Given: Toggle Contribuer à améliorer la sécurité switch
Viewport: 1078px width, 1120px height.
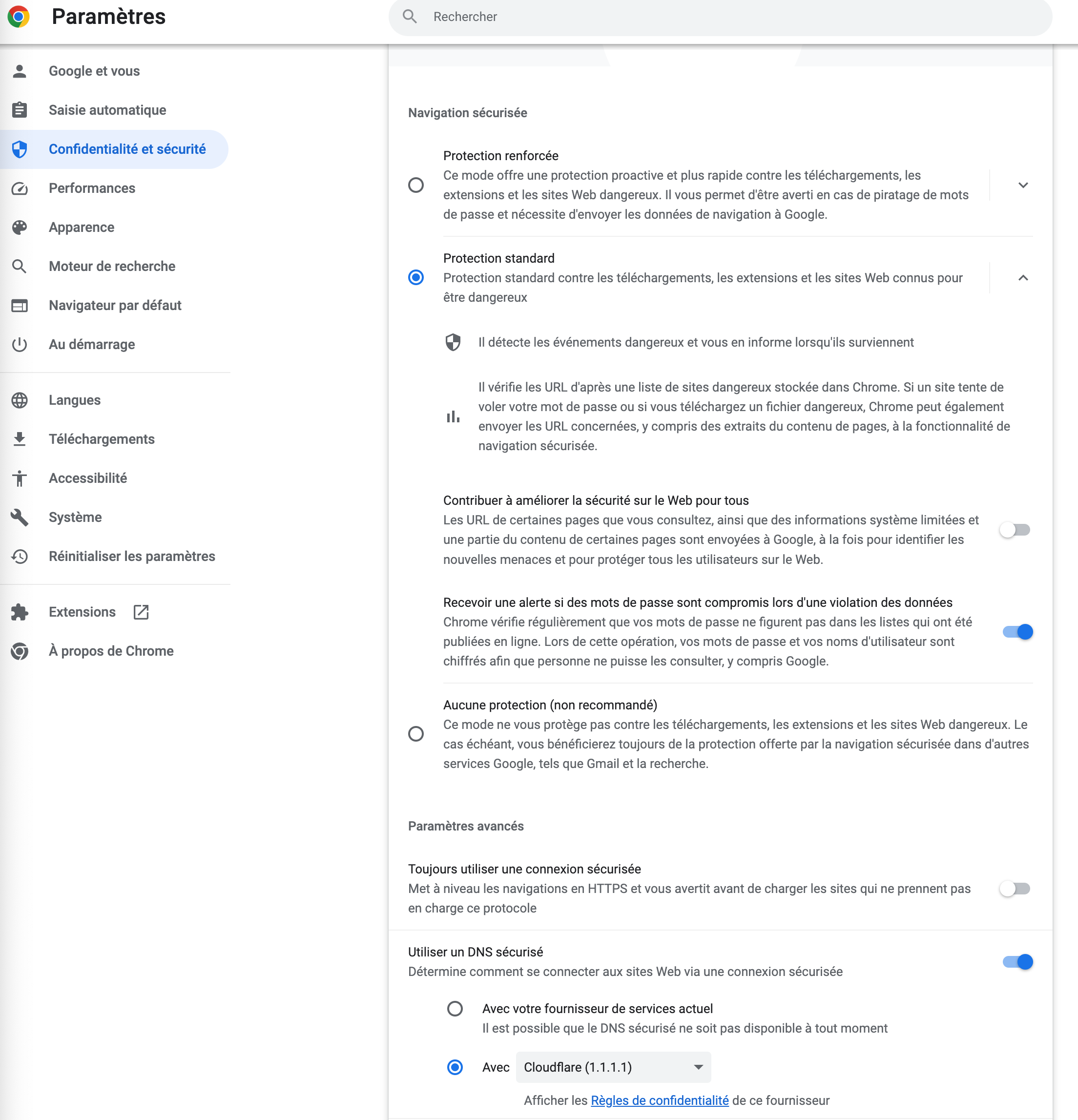Looking at the screenshot, I should point(1015,530).
